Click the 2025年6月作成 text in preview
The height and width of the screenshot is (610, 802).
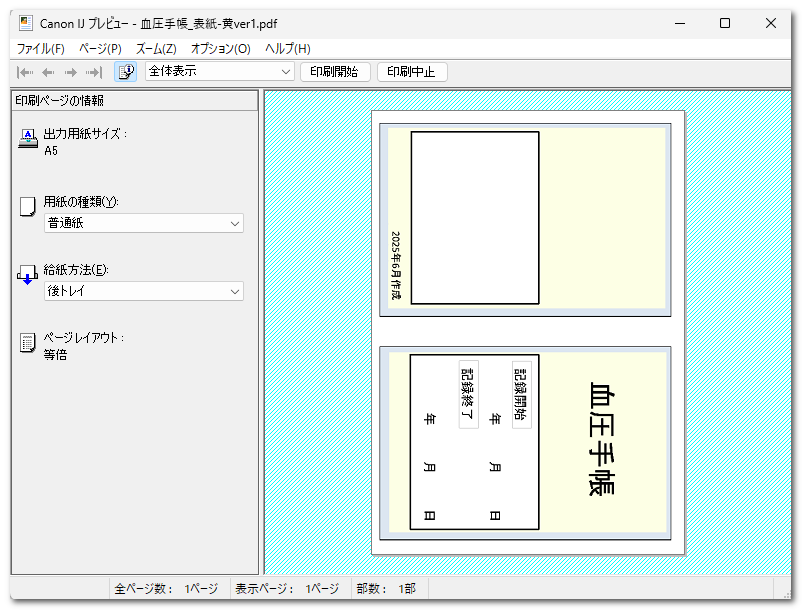[395, 265]
